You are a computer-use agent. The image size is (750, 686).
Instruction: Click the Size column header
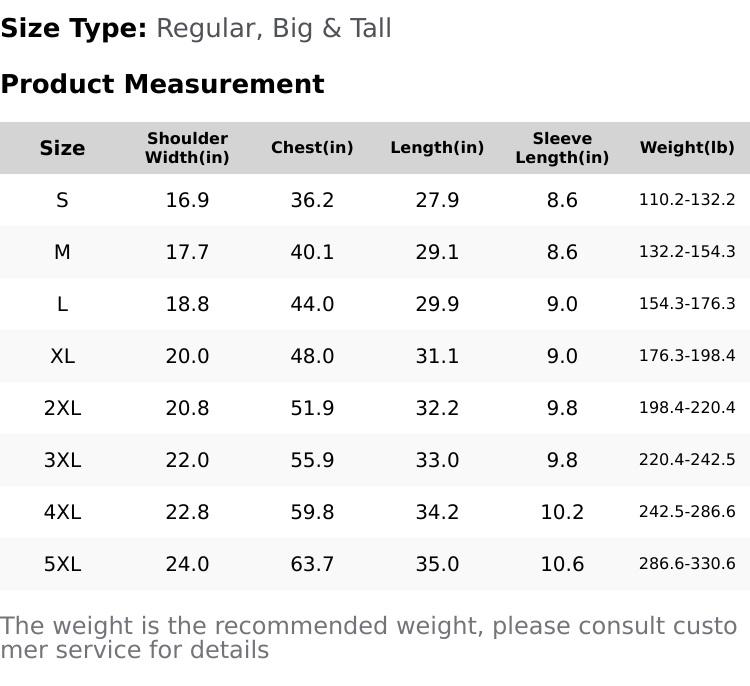coord(62,148)
